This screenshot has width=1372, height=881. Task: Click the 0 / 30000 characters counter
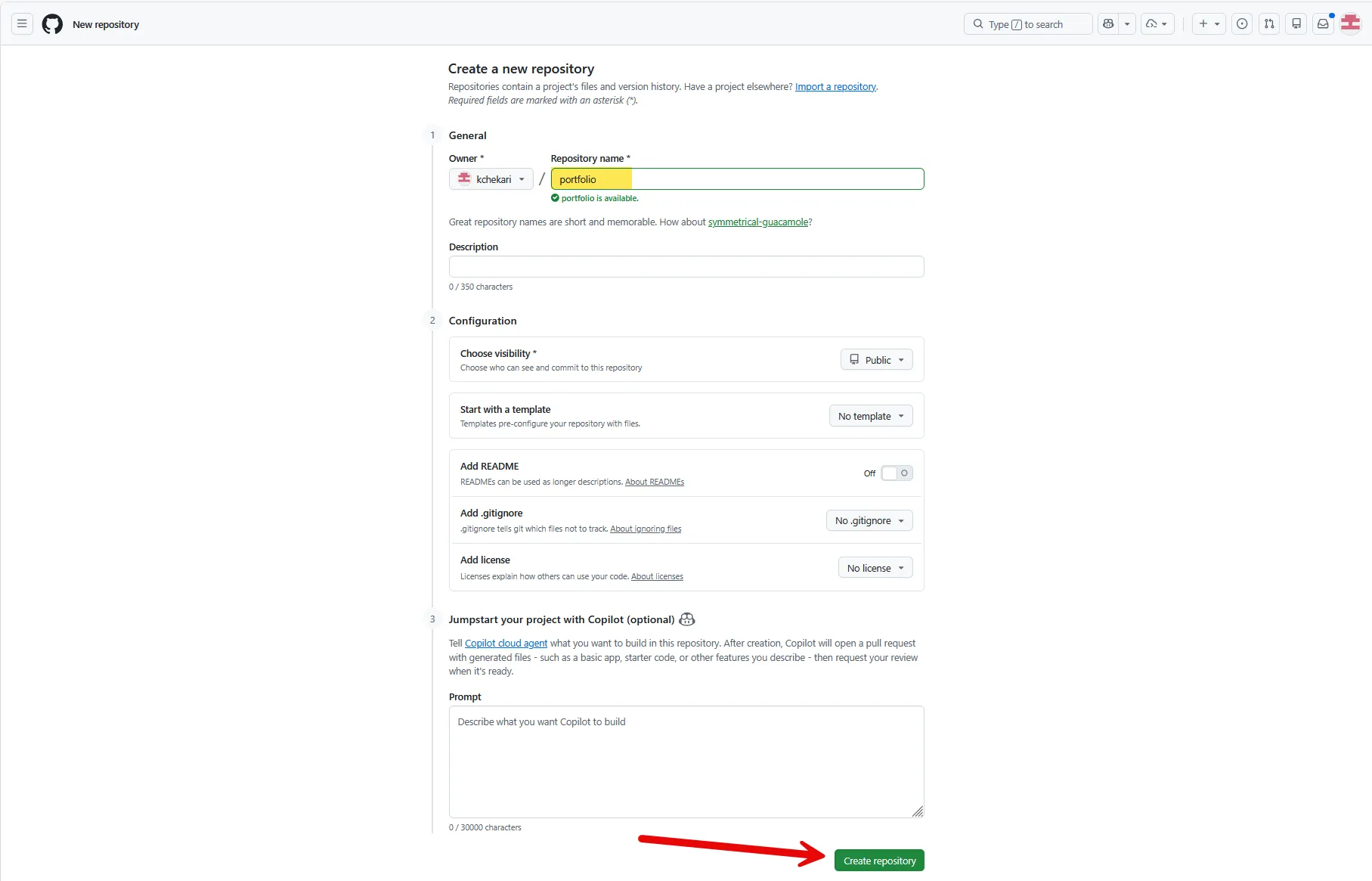485,828
